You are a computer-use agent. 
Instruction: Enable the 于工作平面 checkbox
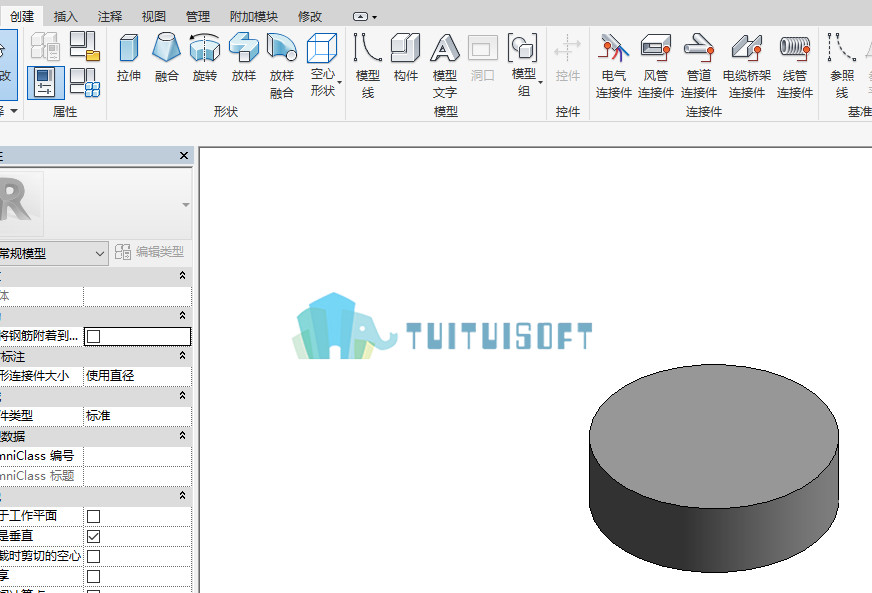94,516
